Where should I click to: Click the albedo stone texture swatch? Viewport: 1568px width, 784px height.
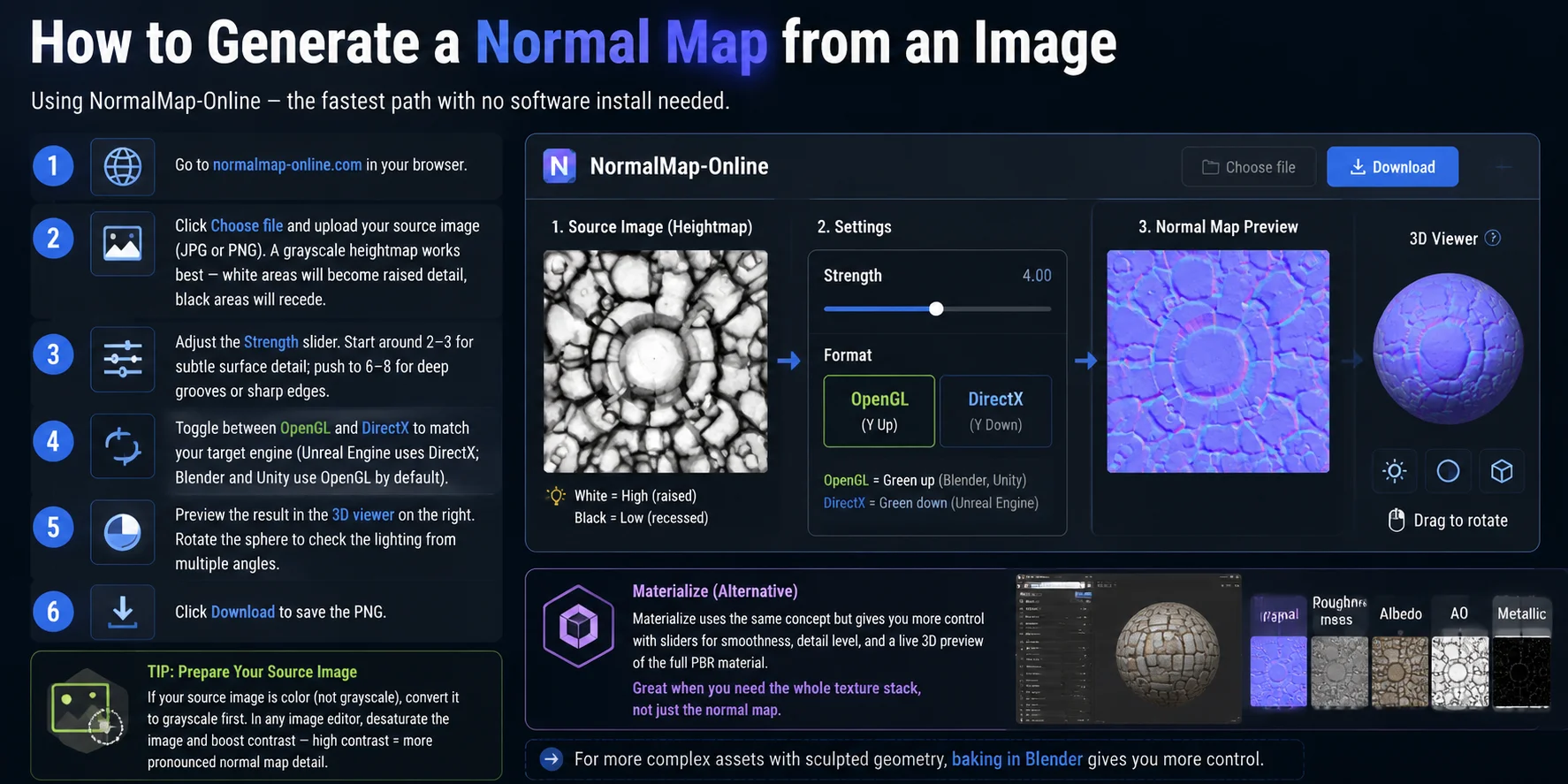1400,673
